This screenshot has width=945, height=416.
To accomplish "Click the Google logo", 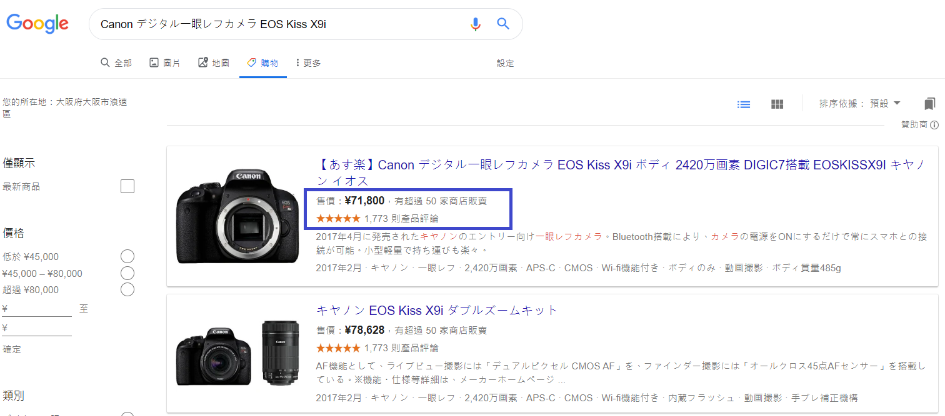I will 37,24.
